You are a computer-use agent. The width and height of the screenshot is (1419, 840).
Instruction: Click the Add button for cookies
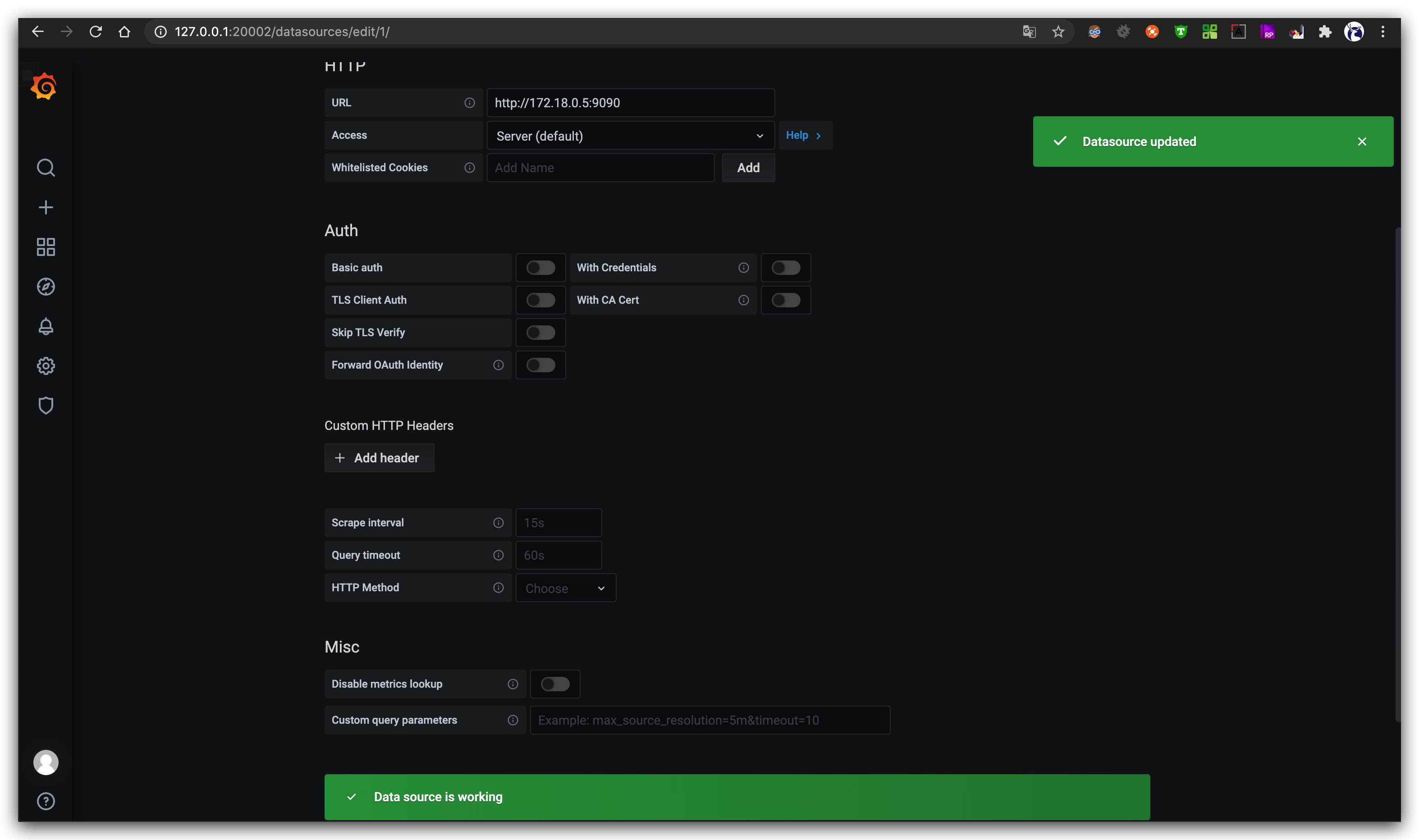pos(748,168)
